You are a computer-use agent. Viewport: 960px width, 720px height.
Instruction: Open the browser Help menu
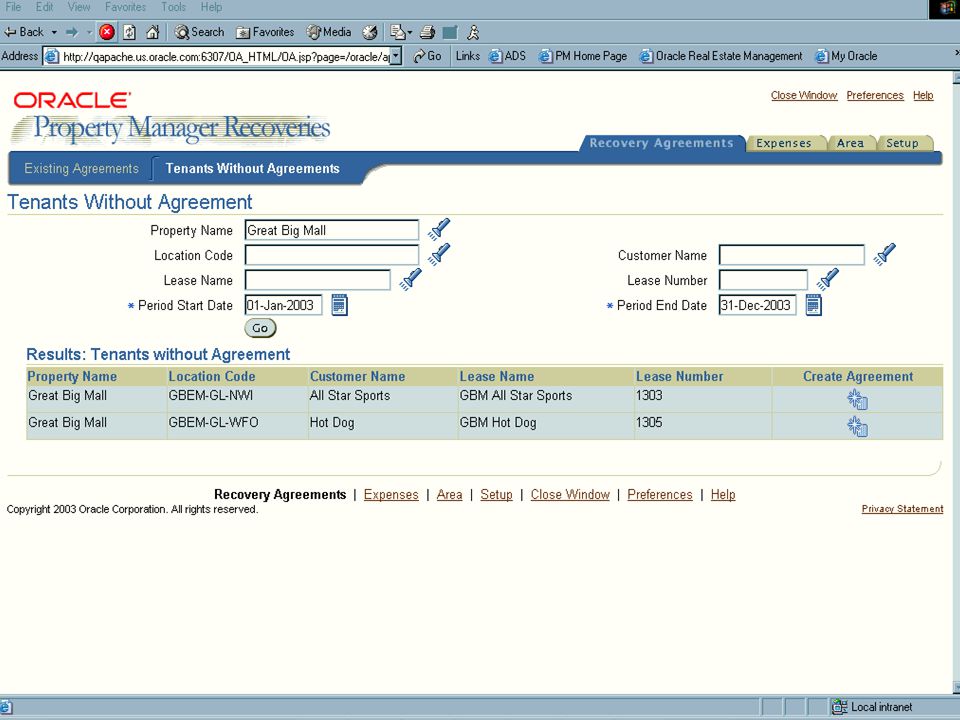point(211,7)
